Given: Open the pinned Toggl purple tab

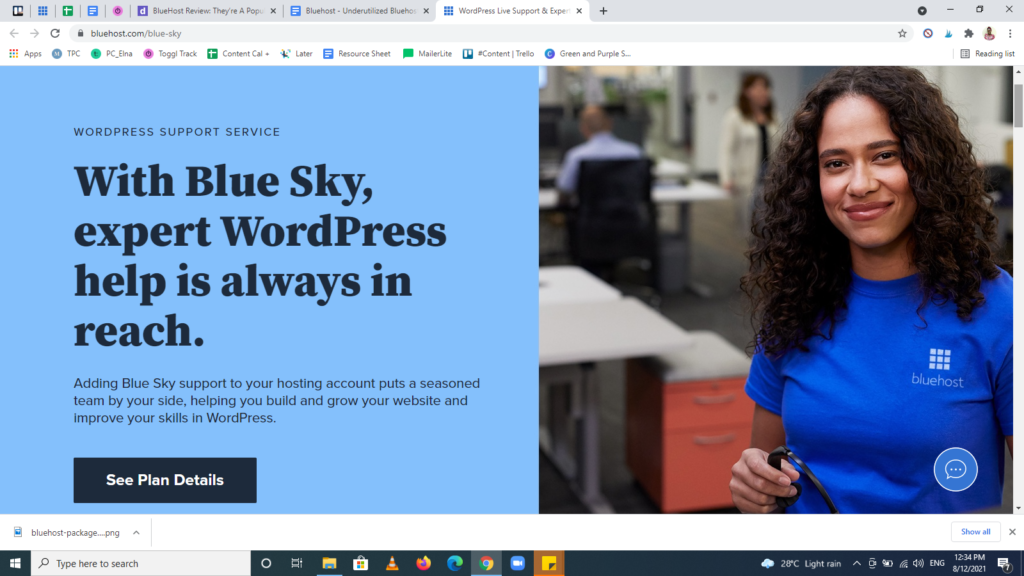Looking at the screenshot, I should tap(118, 10).
